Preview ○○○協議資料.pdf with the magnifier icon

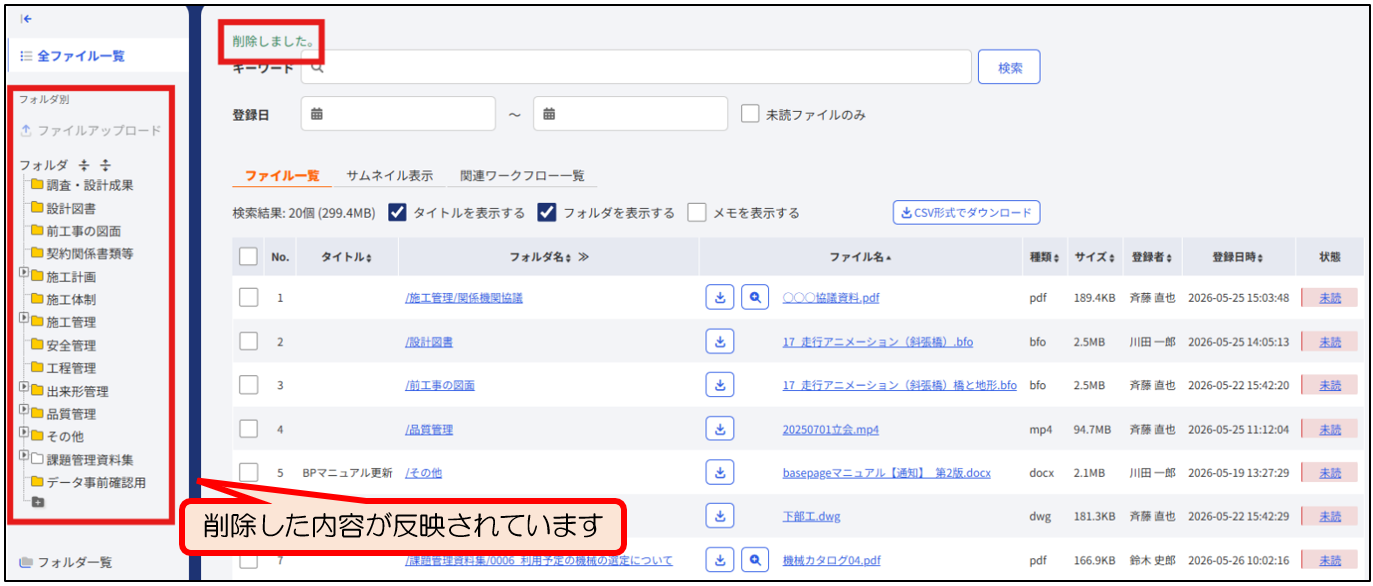coord(755,297)
